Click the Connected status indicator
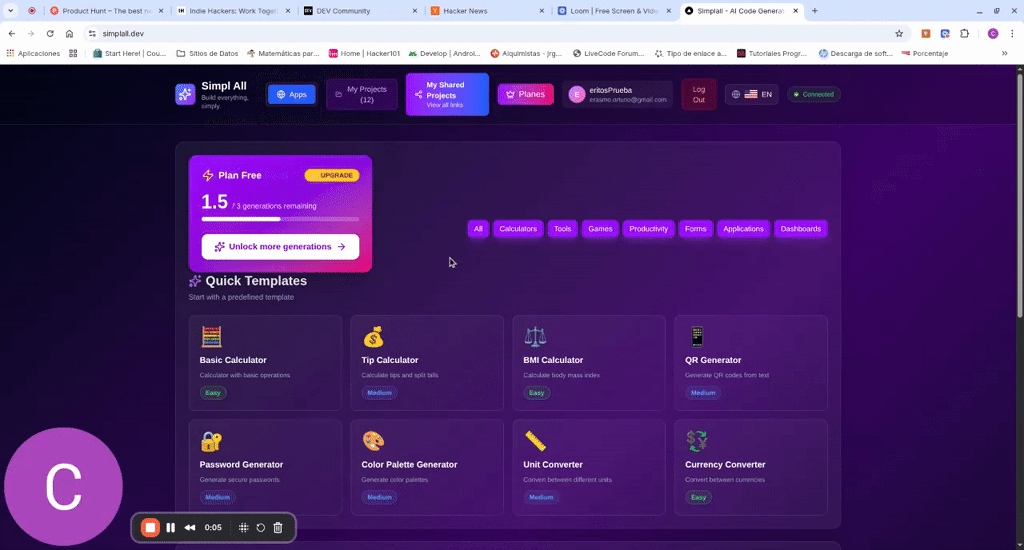The height and width of the screenshot is (550, 1024). click(x=814, y=94)
